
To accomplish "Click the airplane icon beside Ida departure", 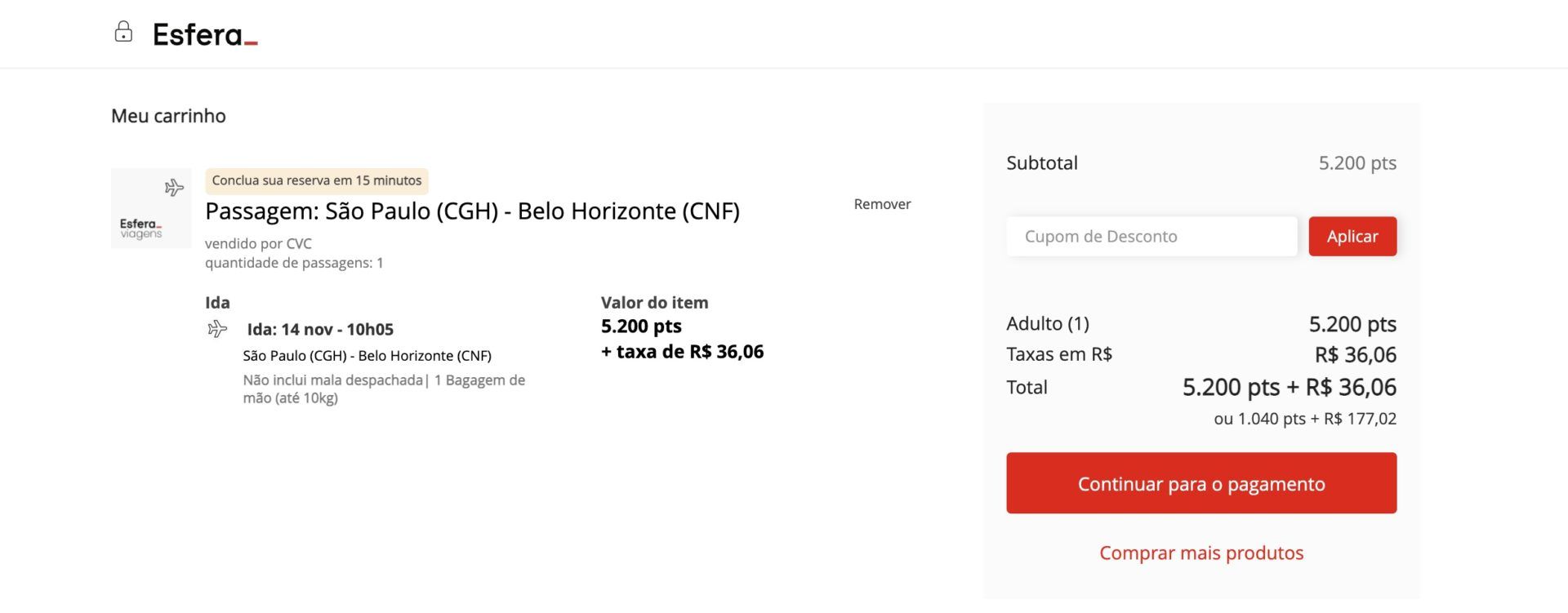I will pos(217,329).
